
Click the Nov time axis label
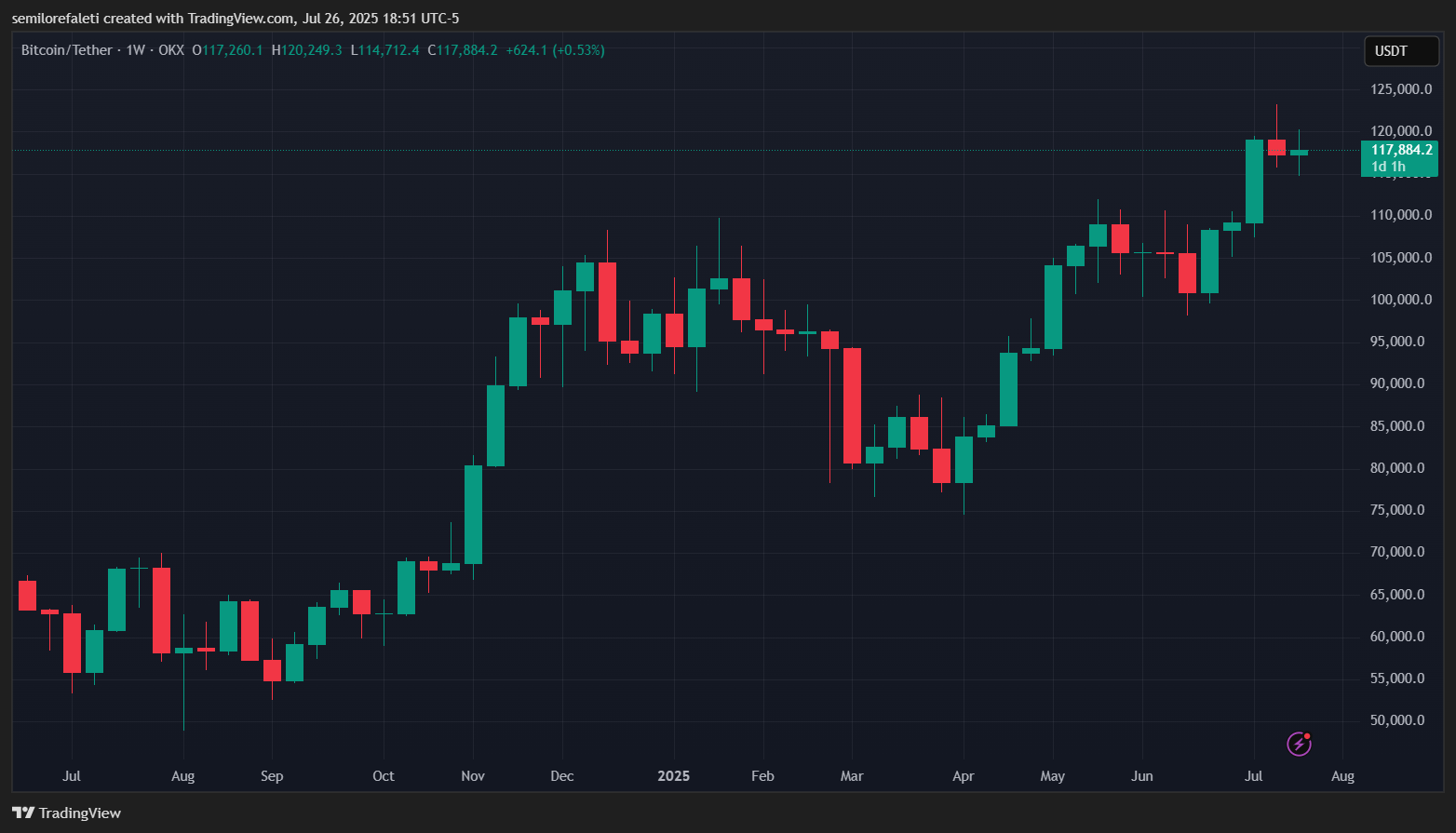pos(473,776)
